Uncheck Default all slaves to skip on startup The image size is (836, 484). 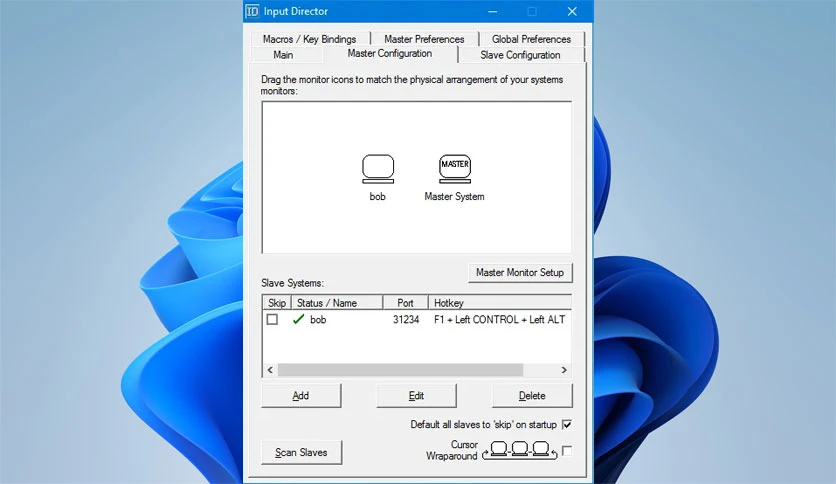(567, 424)
